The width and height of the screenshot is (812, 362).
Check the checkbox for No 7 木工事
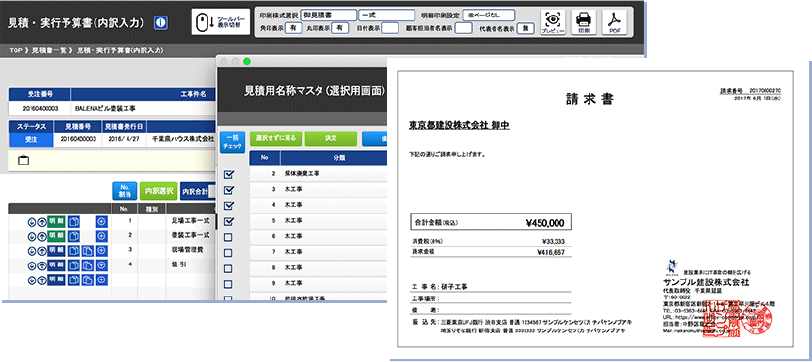pos(228,253)
